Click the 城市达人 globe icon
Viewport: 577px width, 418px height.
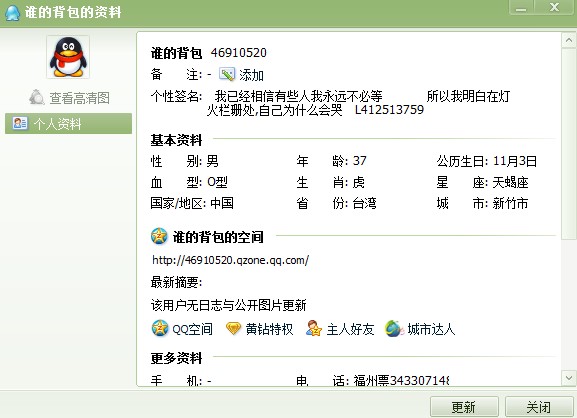pos(394,329)
